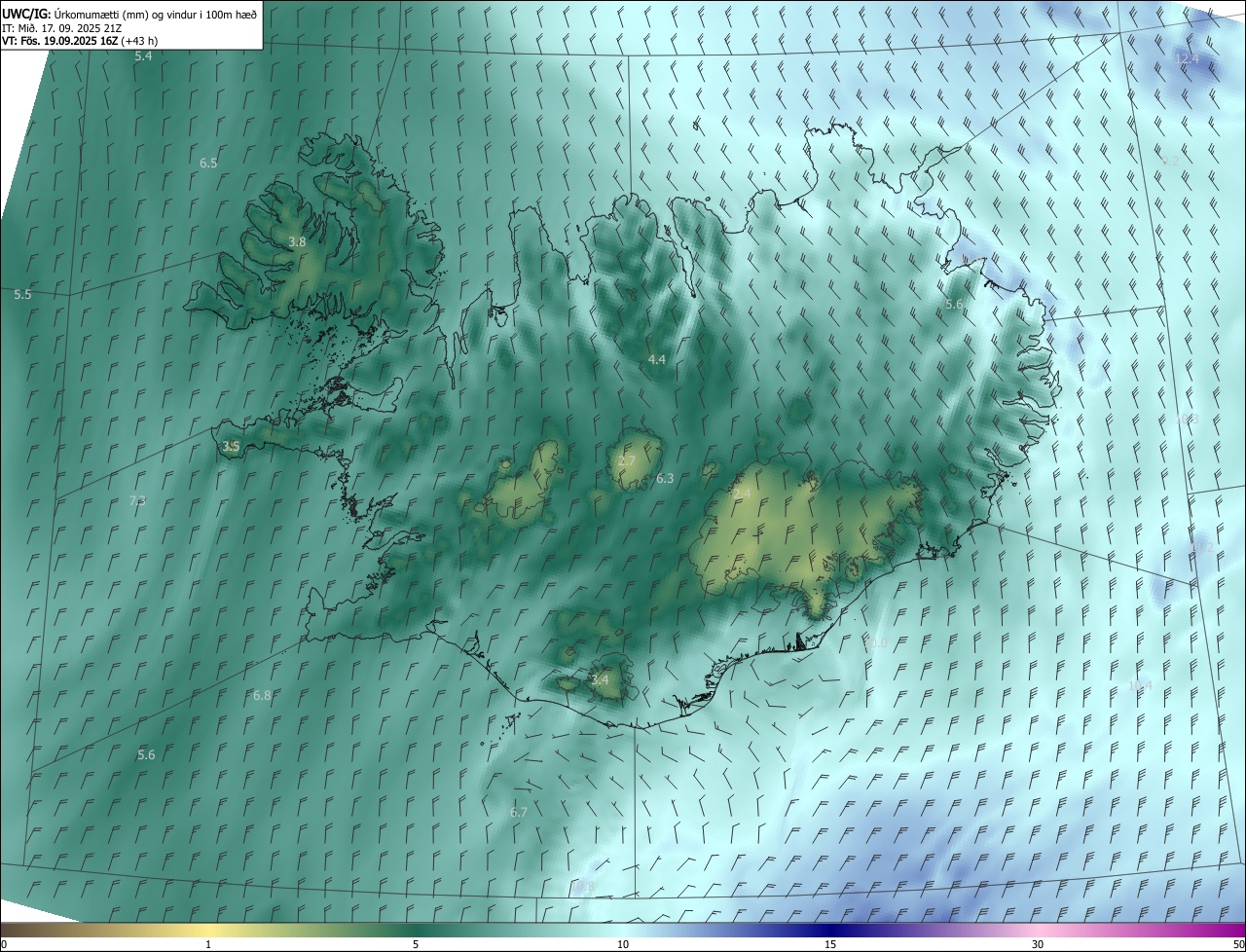The image size is (1246, 952).
Task: Click the '6.8' value label on the map
Action: [262, 695]
